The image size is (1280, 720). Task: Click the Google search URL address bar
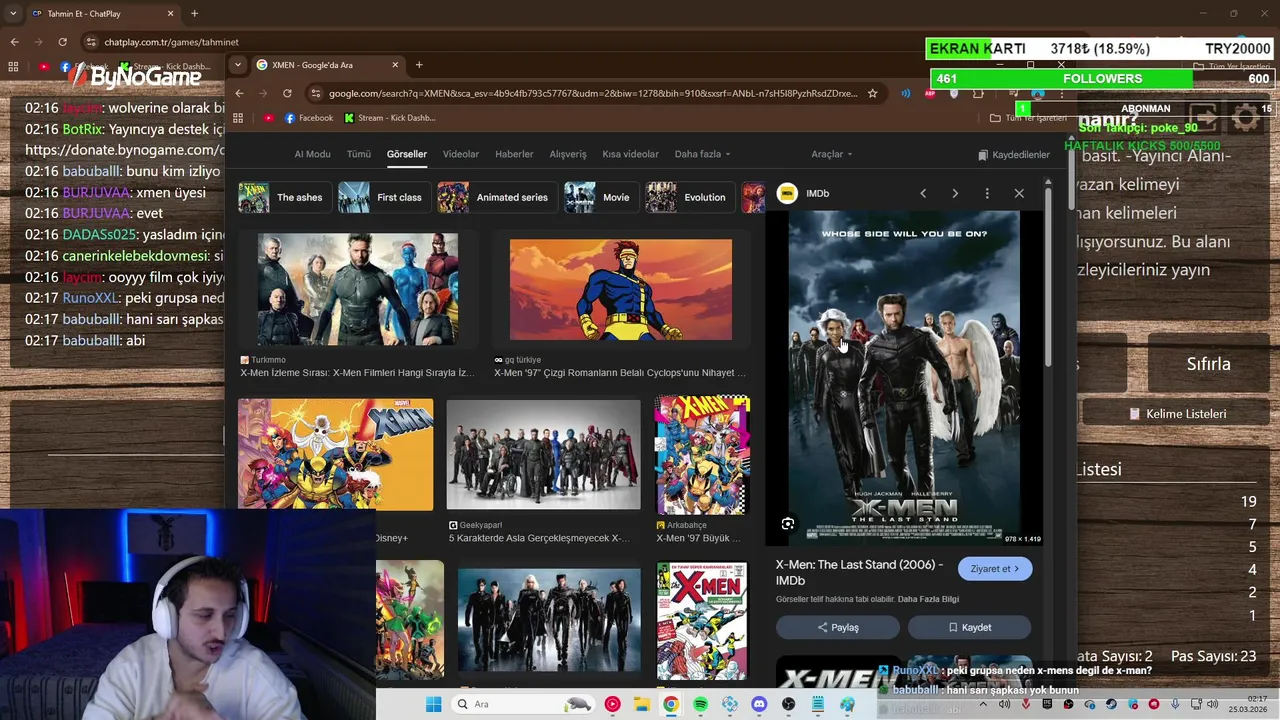coord(593,93)
